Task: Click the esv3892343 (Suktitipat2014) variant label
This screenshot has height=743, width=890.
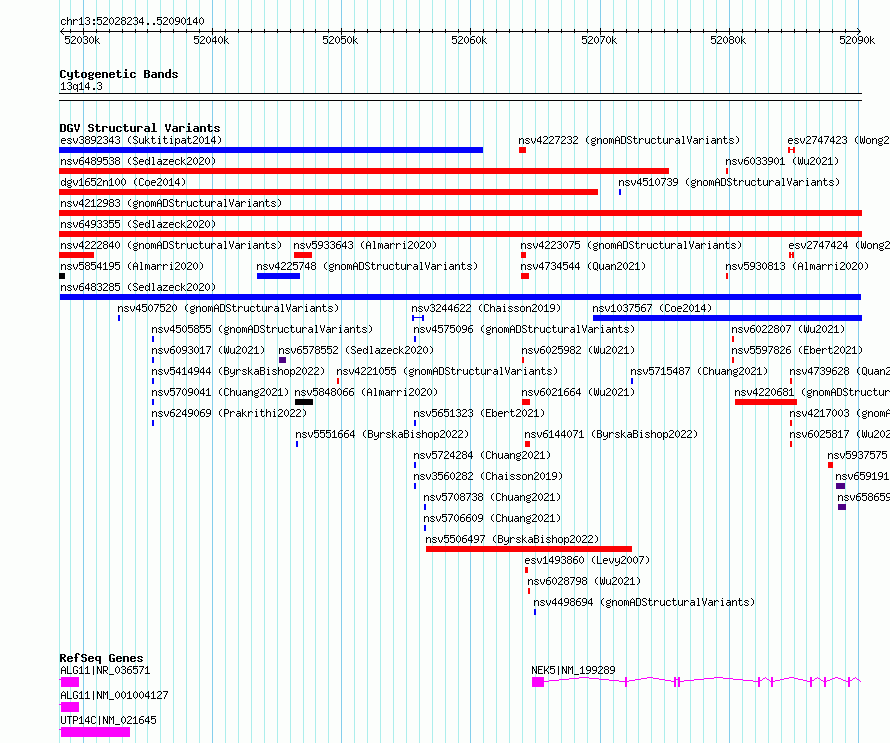Action: (141, 140)
